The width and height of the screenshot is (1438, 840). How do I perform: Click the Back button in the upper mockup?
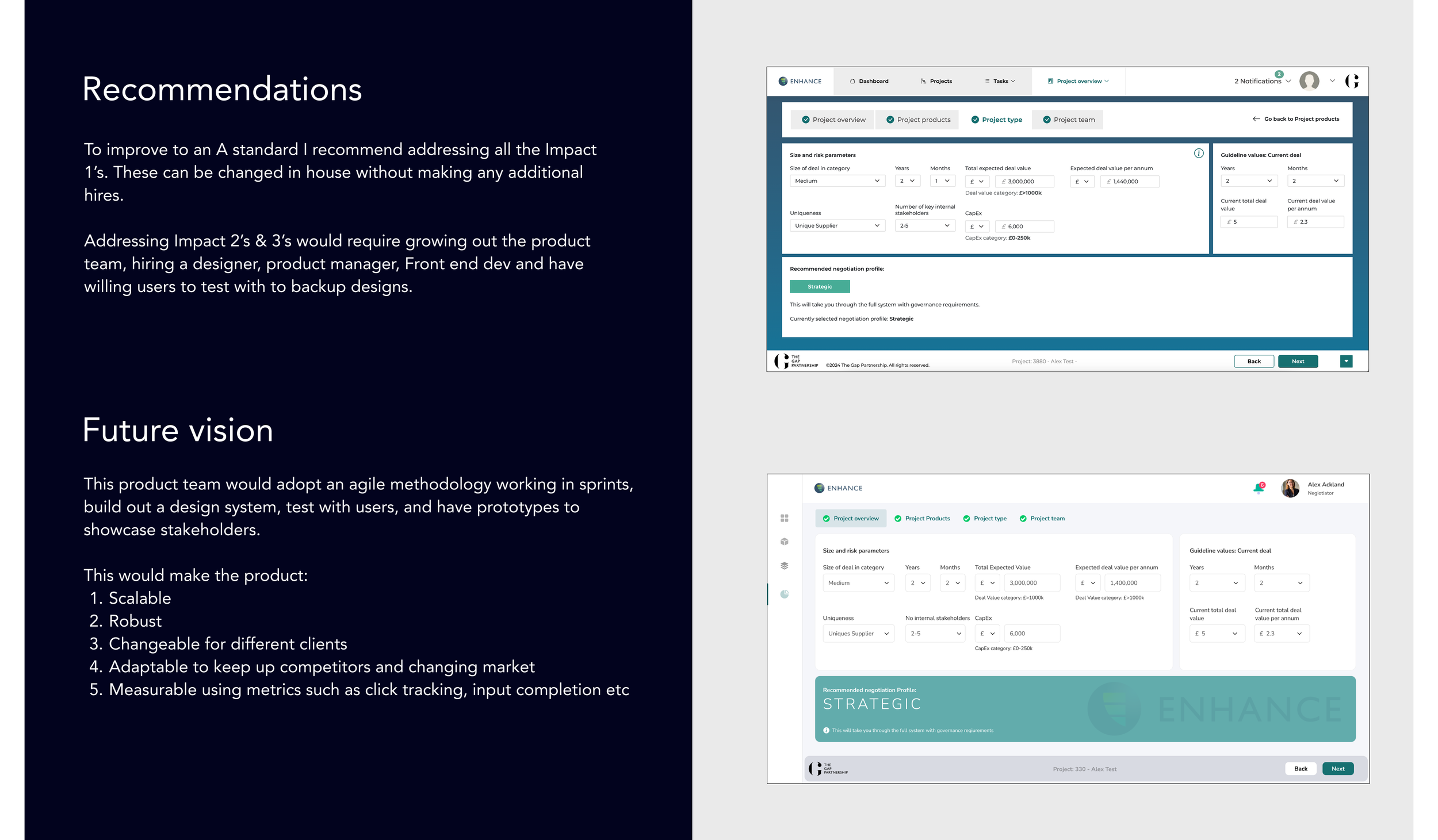tap(1254, 361)
